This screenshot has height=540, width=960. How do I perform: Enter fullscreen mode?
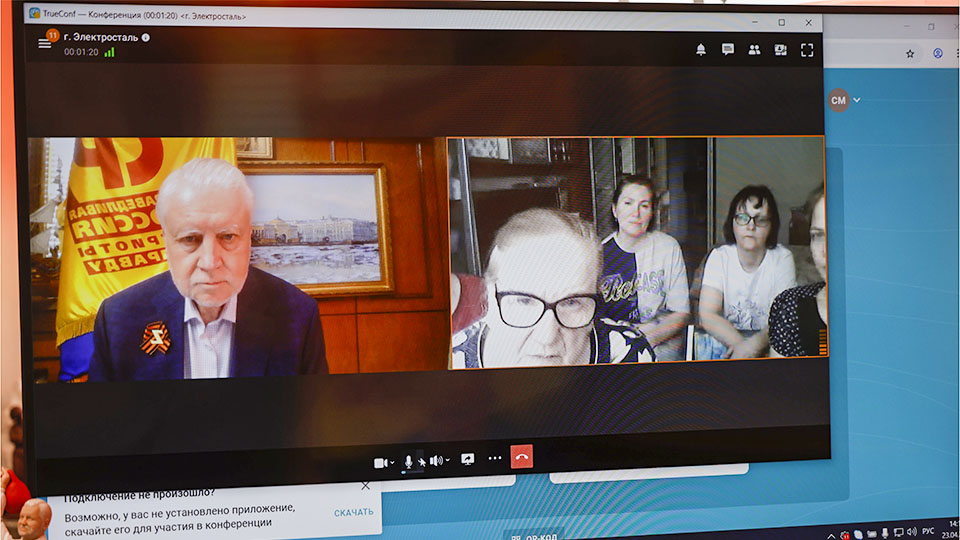pos(807,49)
